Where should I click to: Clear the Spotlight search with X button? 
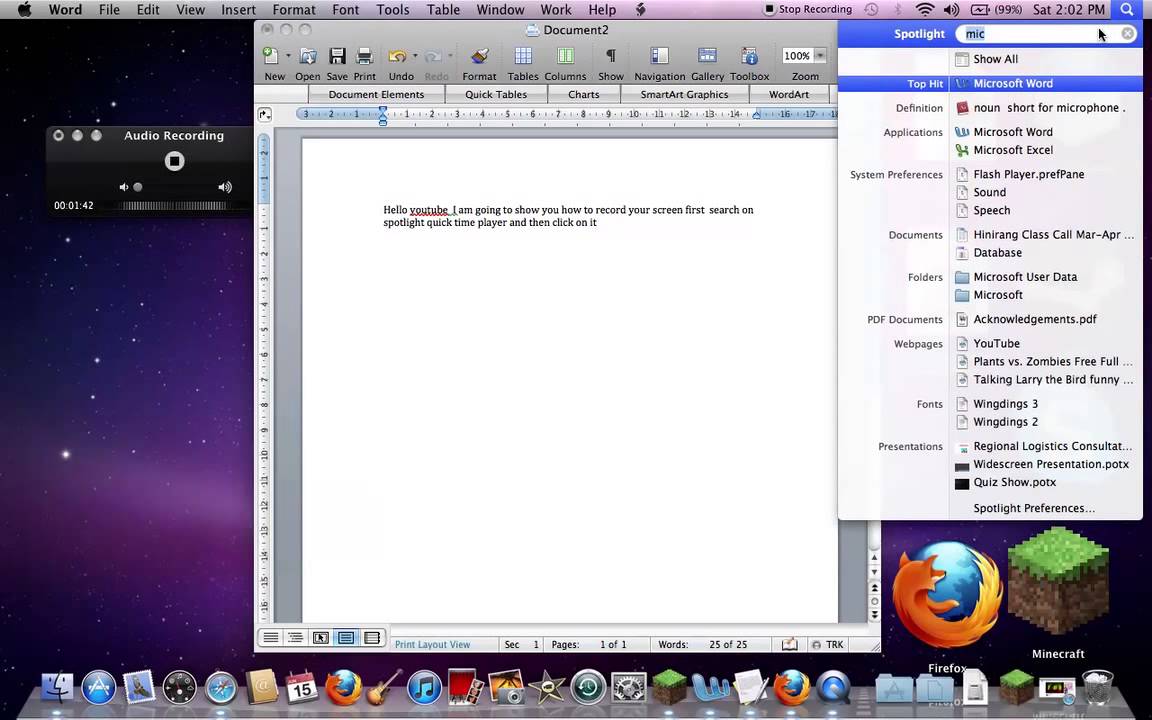[1128, 34]
